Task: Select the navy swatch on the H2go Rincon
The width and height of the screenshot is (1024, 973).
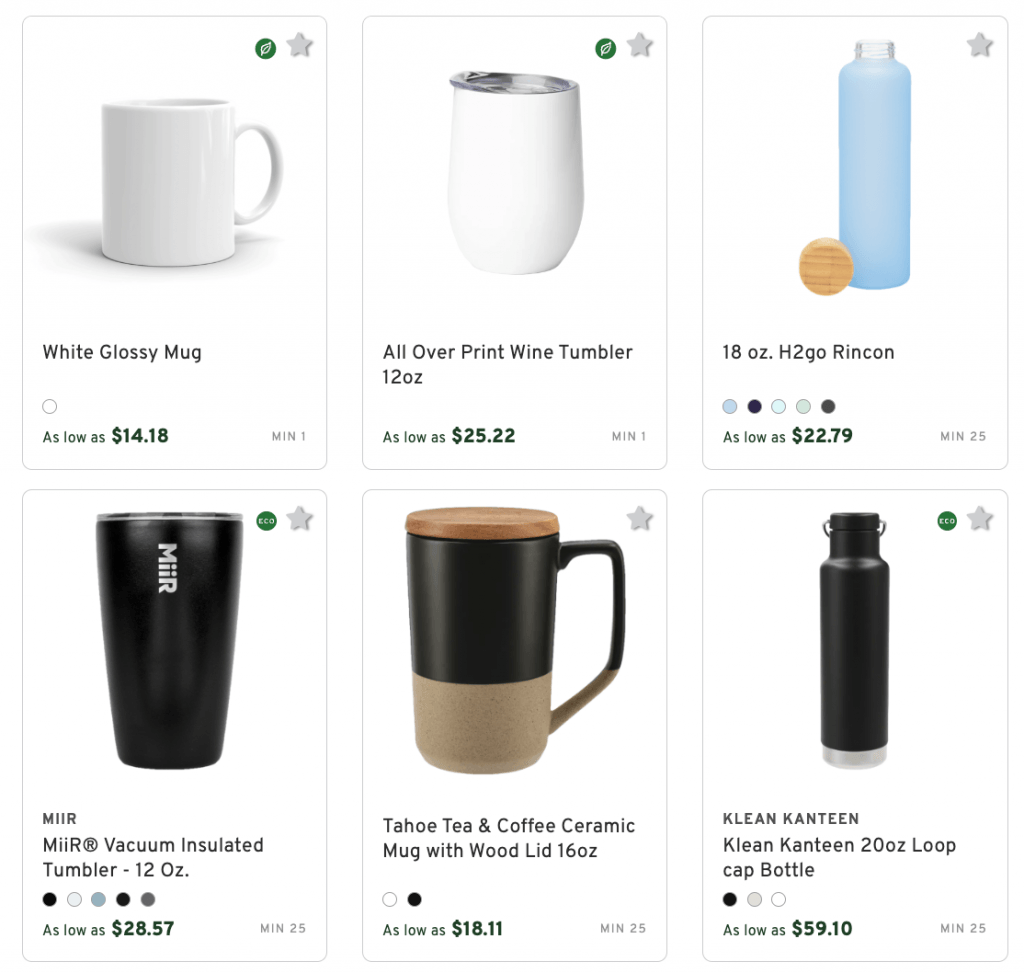Action: (754, 406)
